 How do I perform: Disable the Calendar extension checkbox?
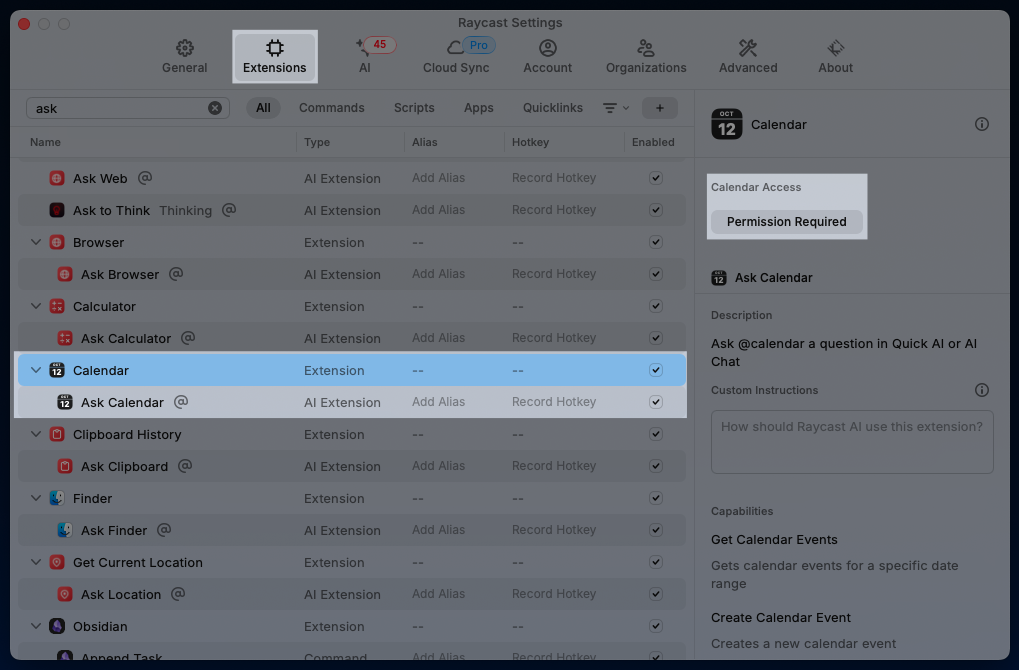tap(656, 370)
